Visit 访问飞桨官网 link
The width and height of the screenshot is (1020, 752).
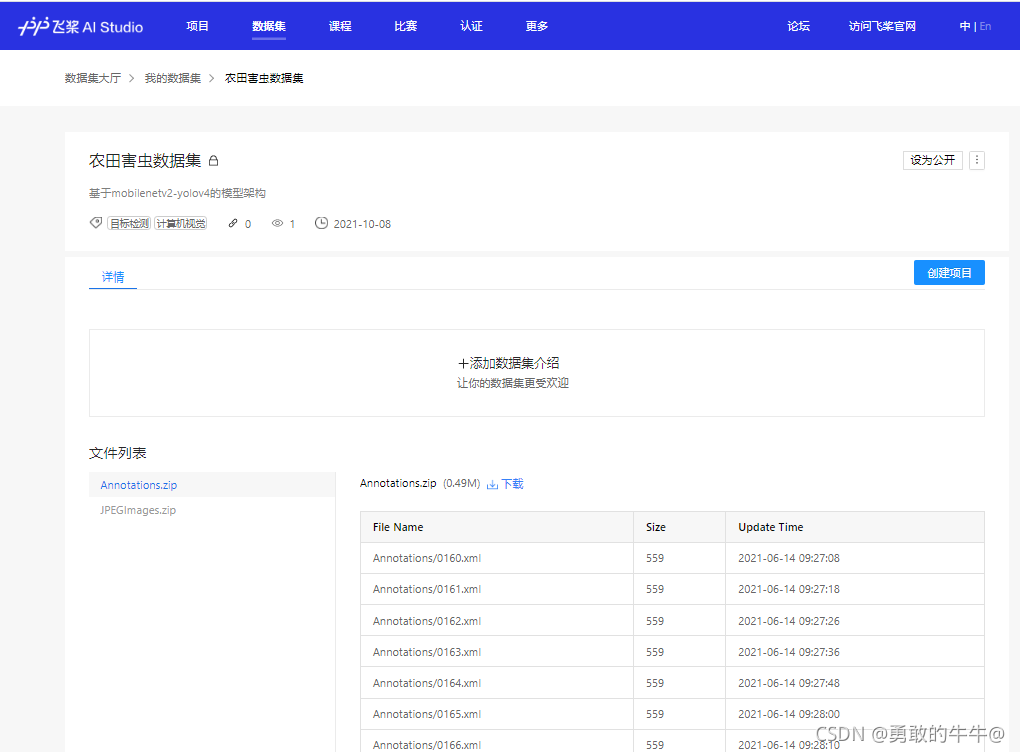[x=882, y=26]
